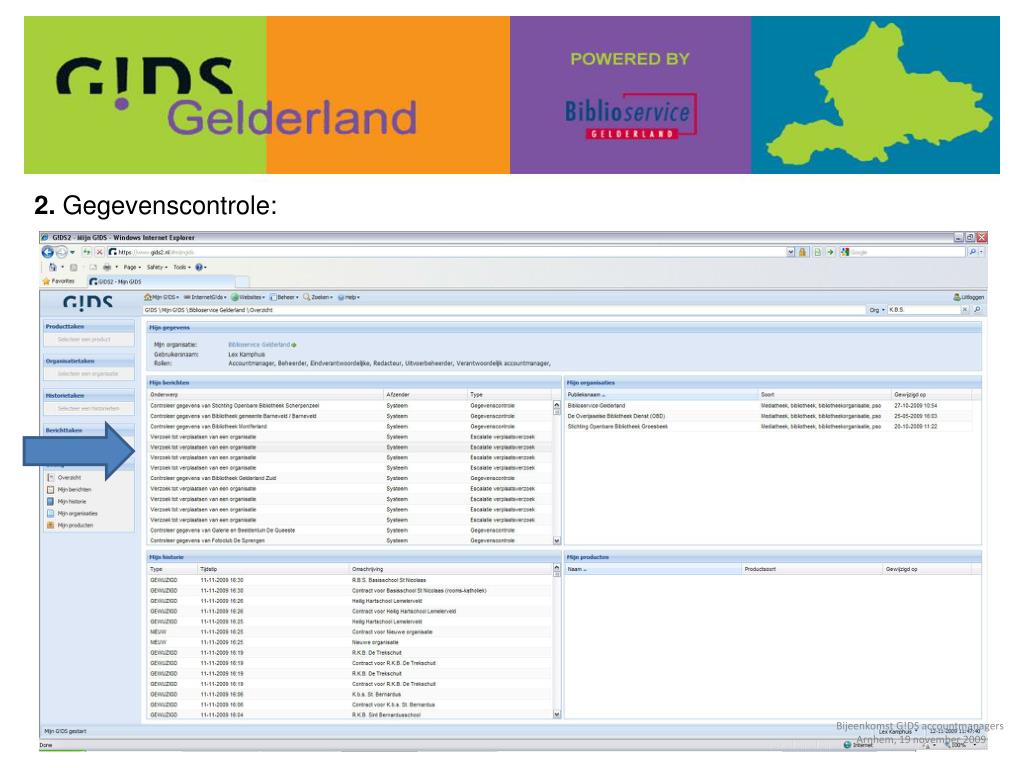Screen dimensions: 1024x768
Task: Click the GIDS search magnifier icon
Action: (978, 310)
